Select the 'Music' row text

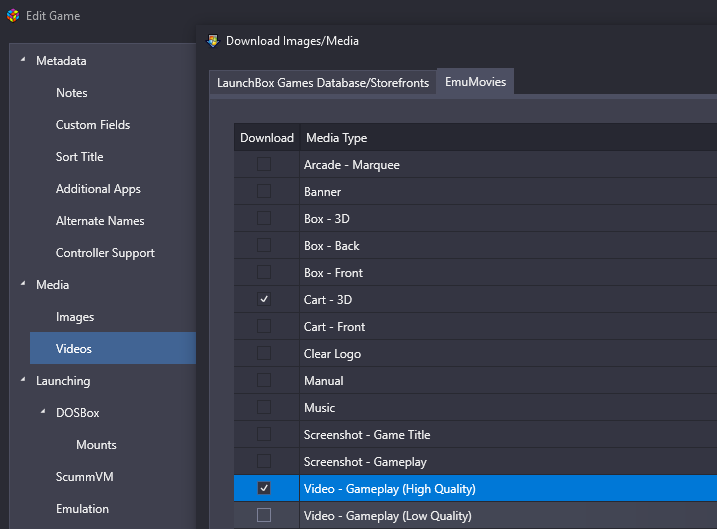click(x=319, y=408)
